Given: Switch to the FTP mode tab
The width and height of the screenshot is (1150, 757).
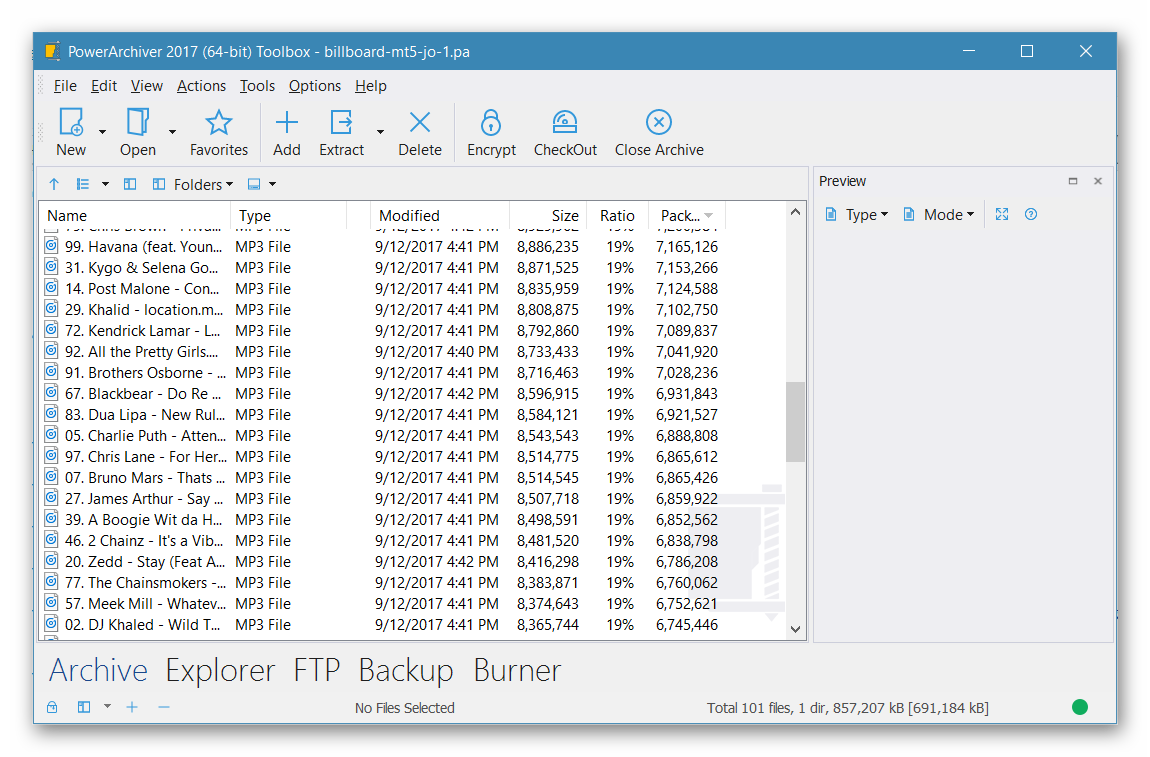Looking at the screenshot, I should pyautogui.click(x=317, y=670).
